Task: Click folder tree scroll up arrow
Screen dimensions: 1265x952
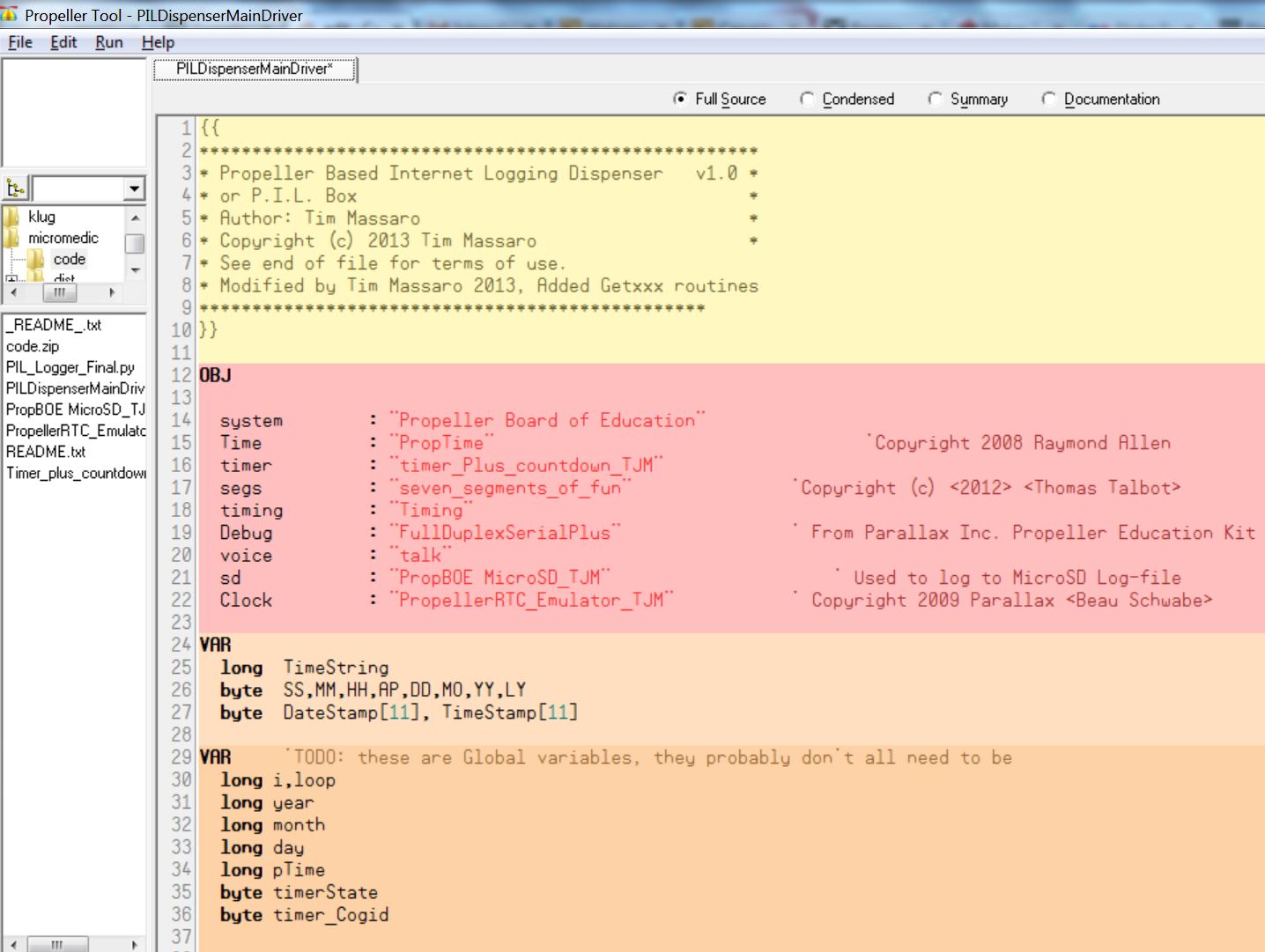Action: 135,218
